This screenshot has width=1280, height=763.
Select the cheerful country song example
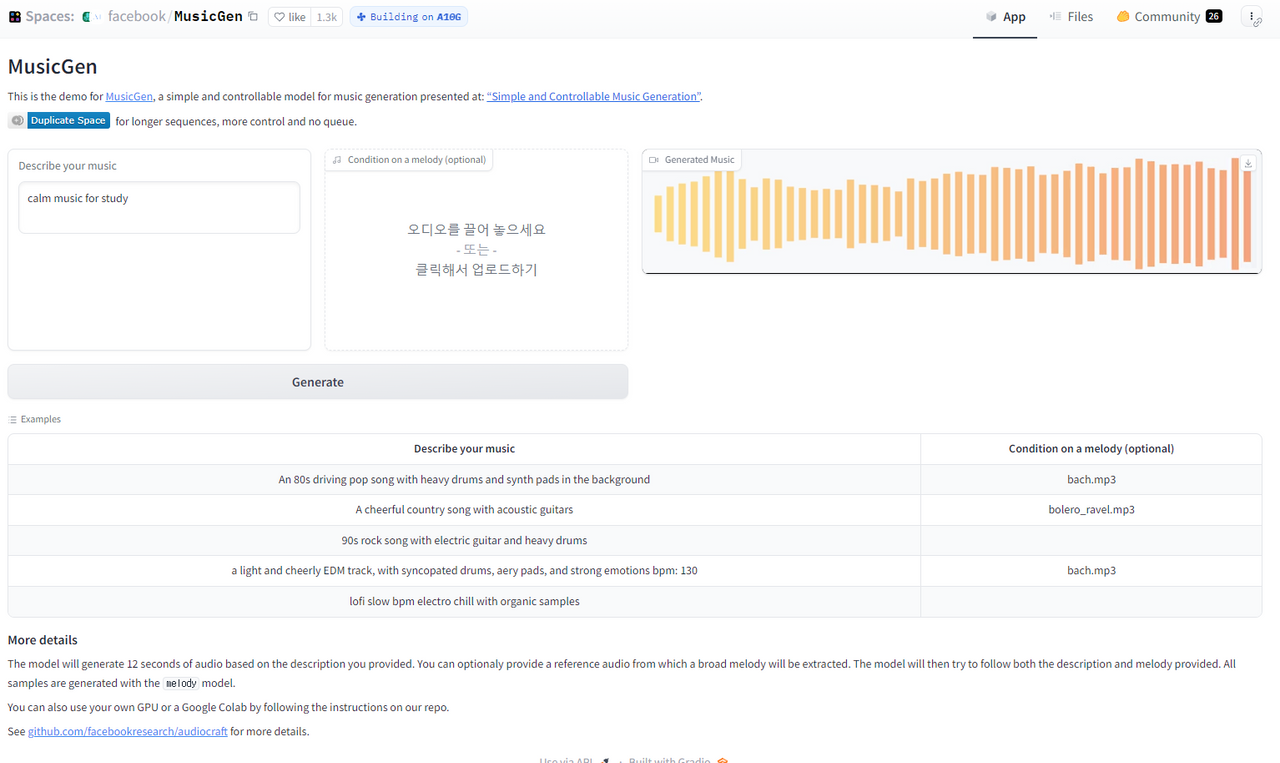point(464,510)
